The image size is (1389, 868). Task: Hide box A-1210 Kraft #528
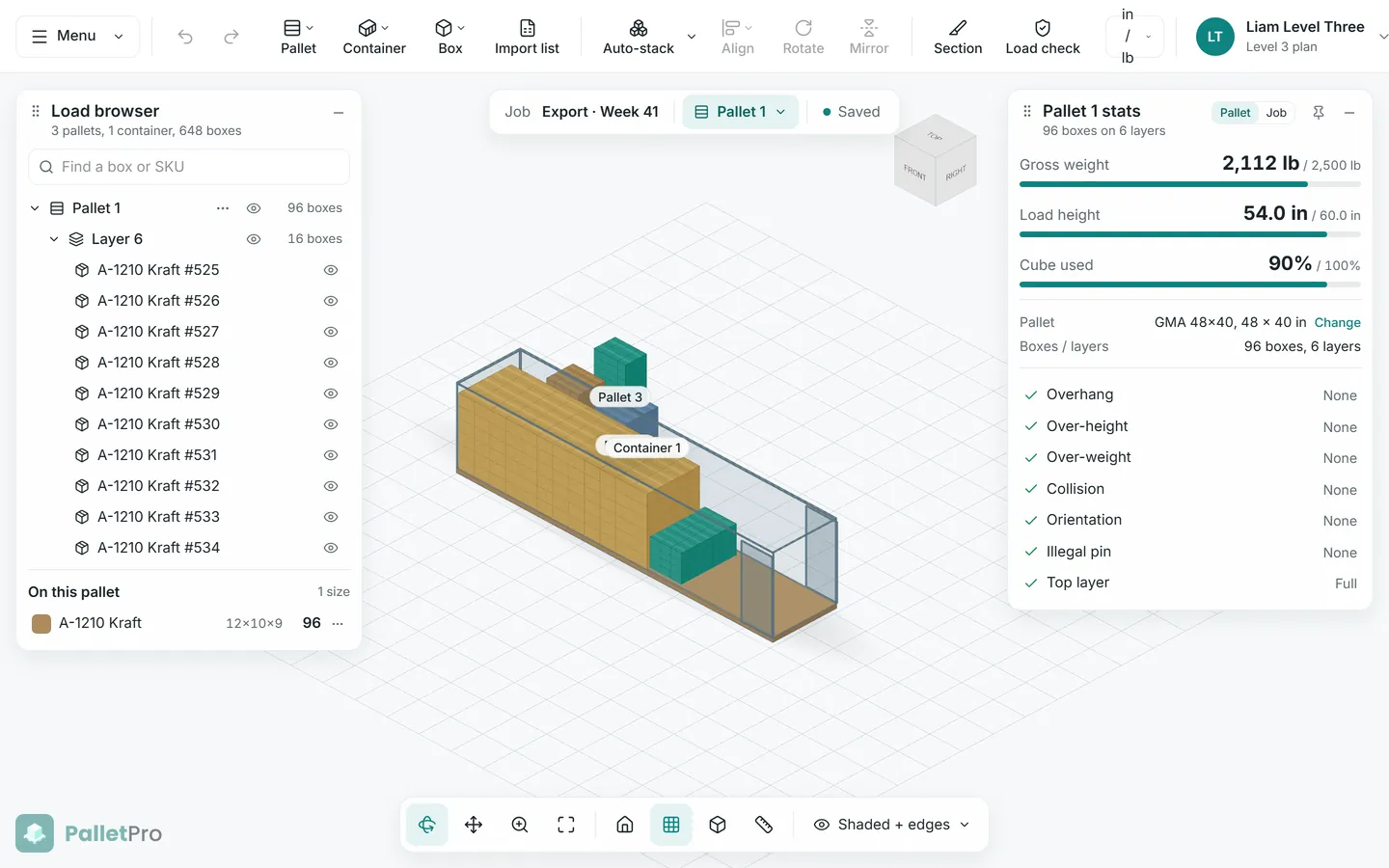pos(331,363)
